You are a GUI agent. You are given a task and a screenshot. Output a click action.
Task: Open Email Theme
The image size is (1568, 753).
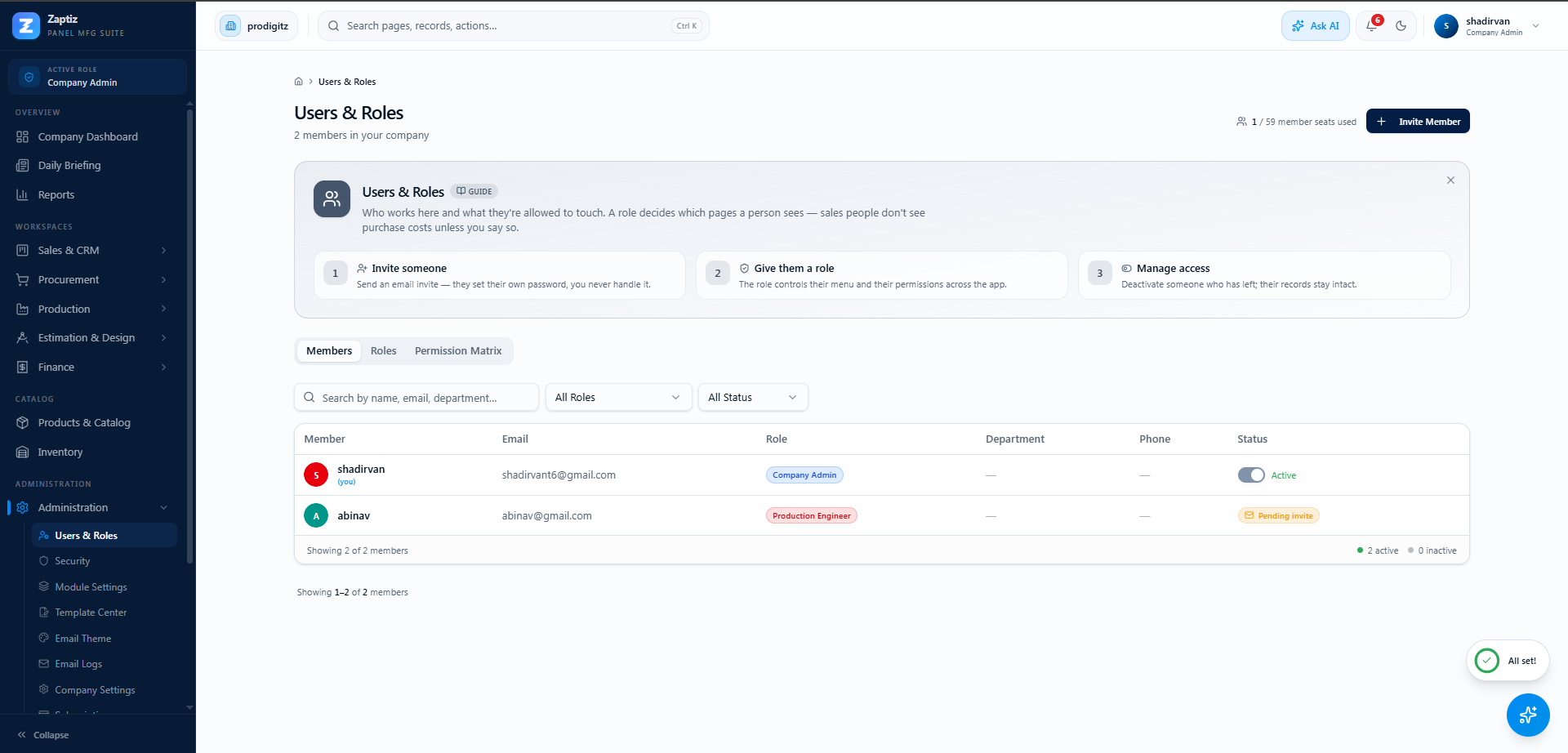coord(105,639)
